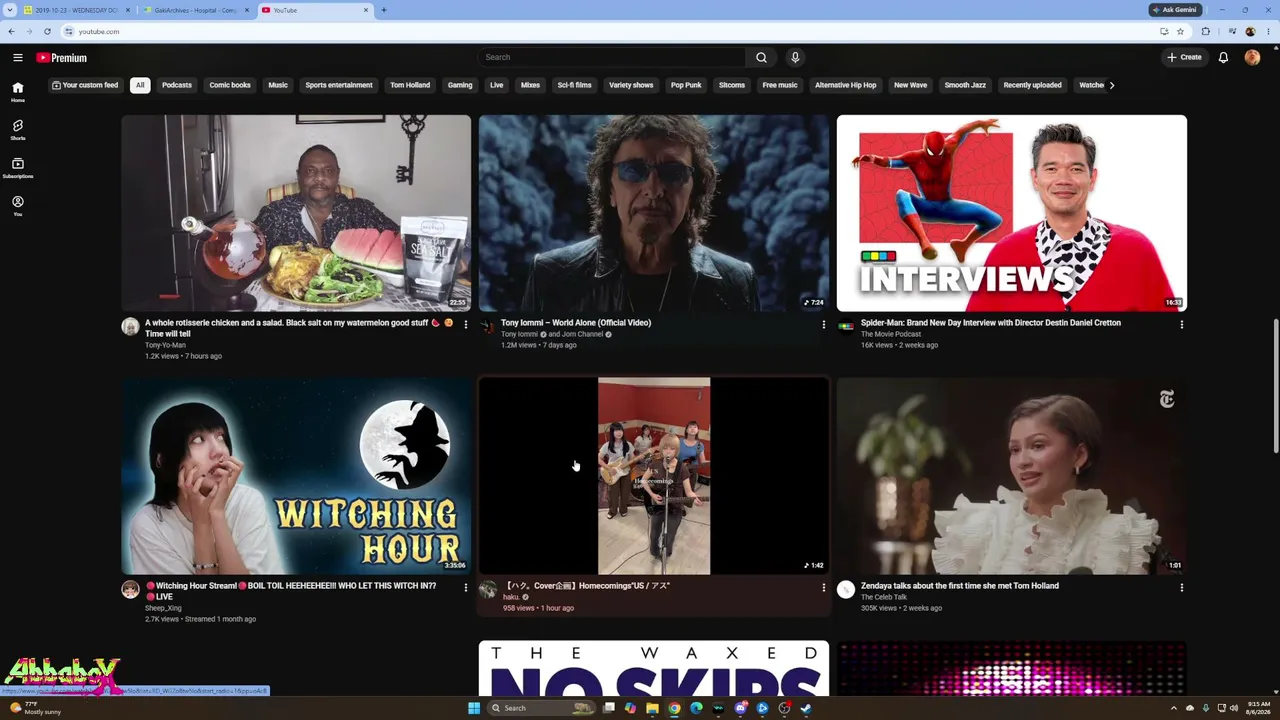The width and height of the screenshot is (1280, 720).
Task: Select the Podcasts filter chip
Action: (177, 85)
